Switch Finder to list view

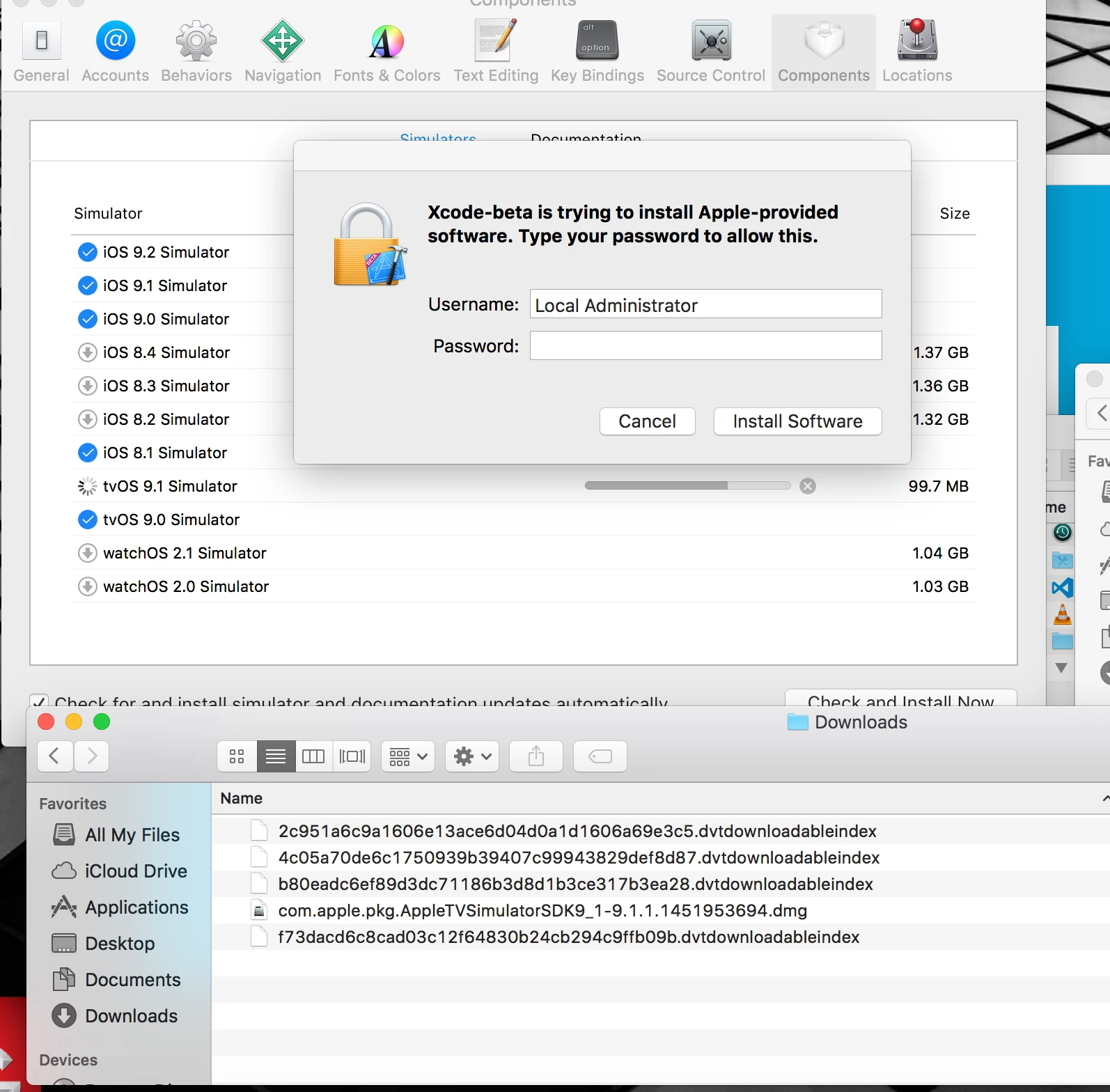(276, 756)
